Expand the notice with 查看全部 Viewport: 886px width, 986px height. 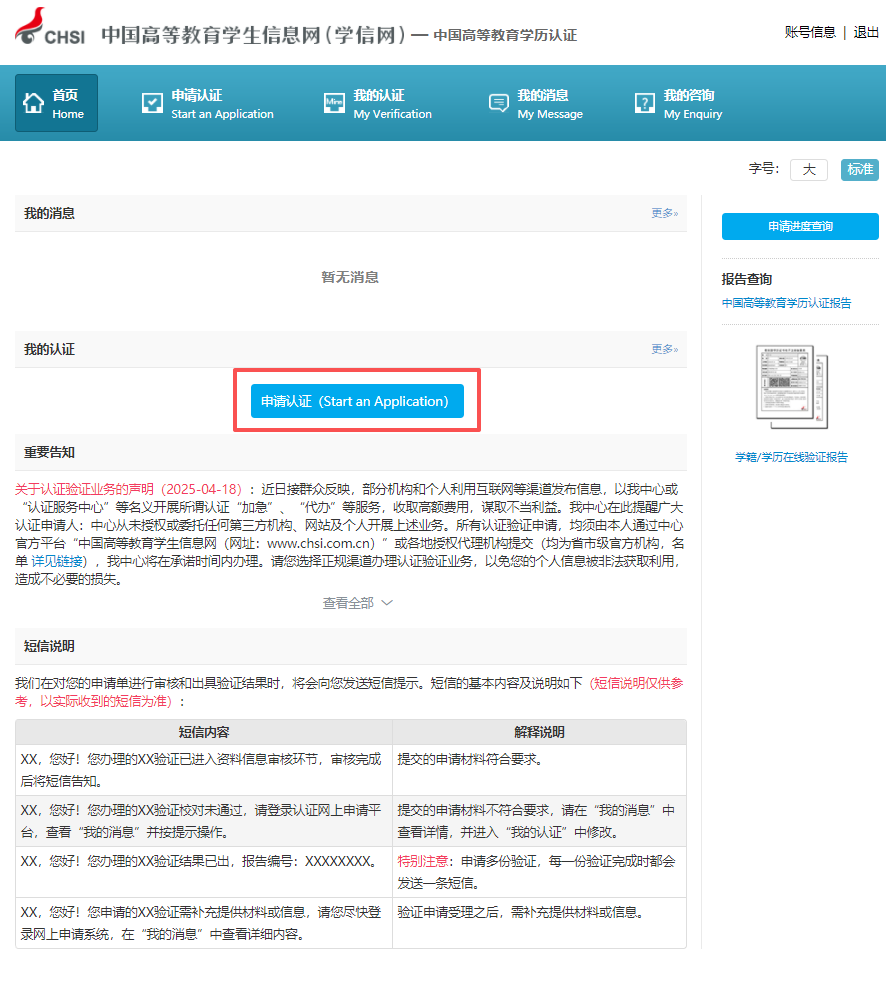point(357,603)
